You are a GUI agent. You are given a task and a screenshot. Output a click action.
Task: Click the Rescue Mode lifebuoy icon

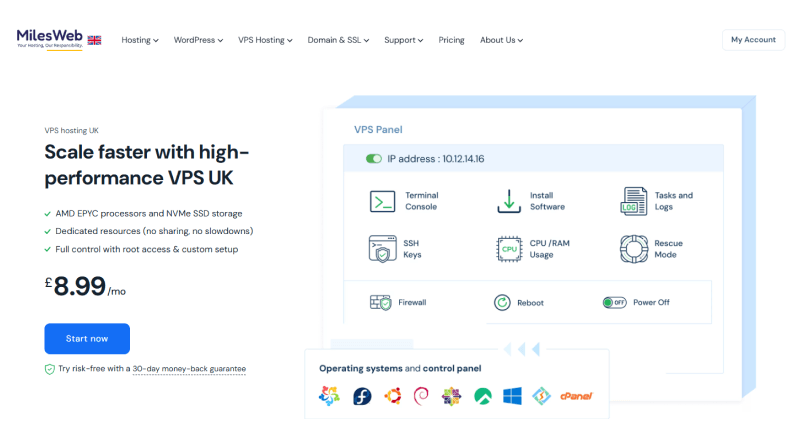click(x=634, y=249)
